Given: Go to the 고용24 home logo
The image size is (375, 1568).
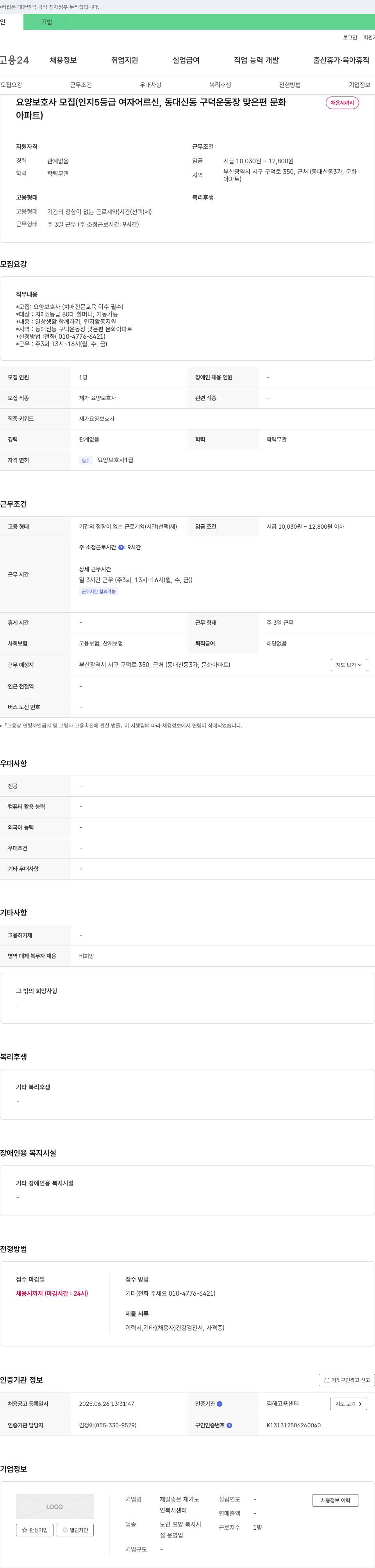Looking at the screenshot, I should tap(14, 60).
